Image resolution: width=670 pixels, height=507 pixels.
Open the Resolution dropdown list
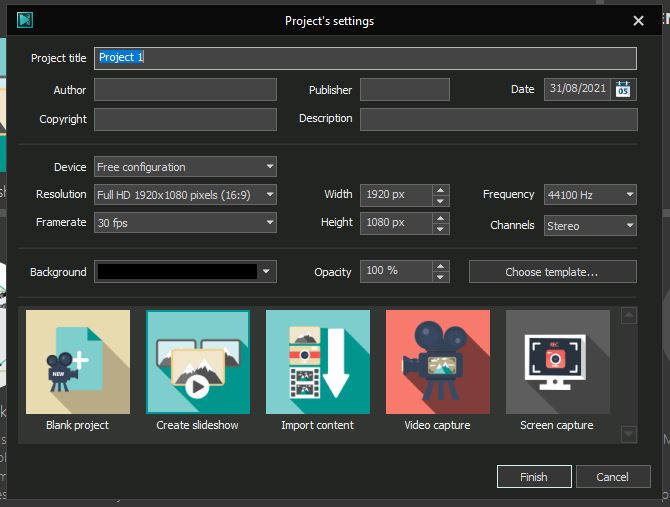(x=270, y=195)
